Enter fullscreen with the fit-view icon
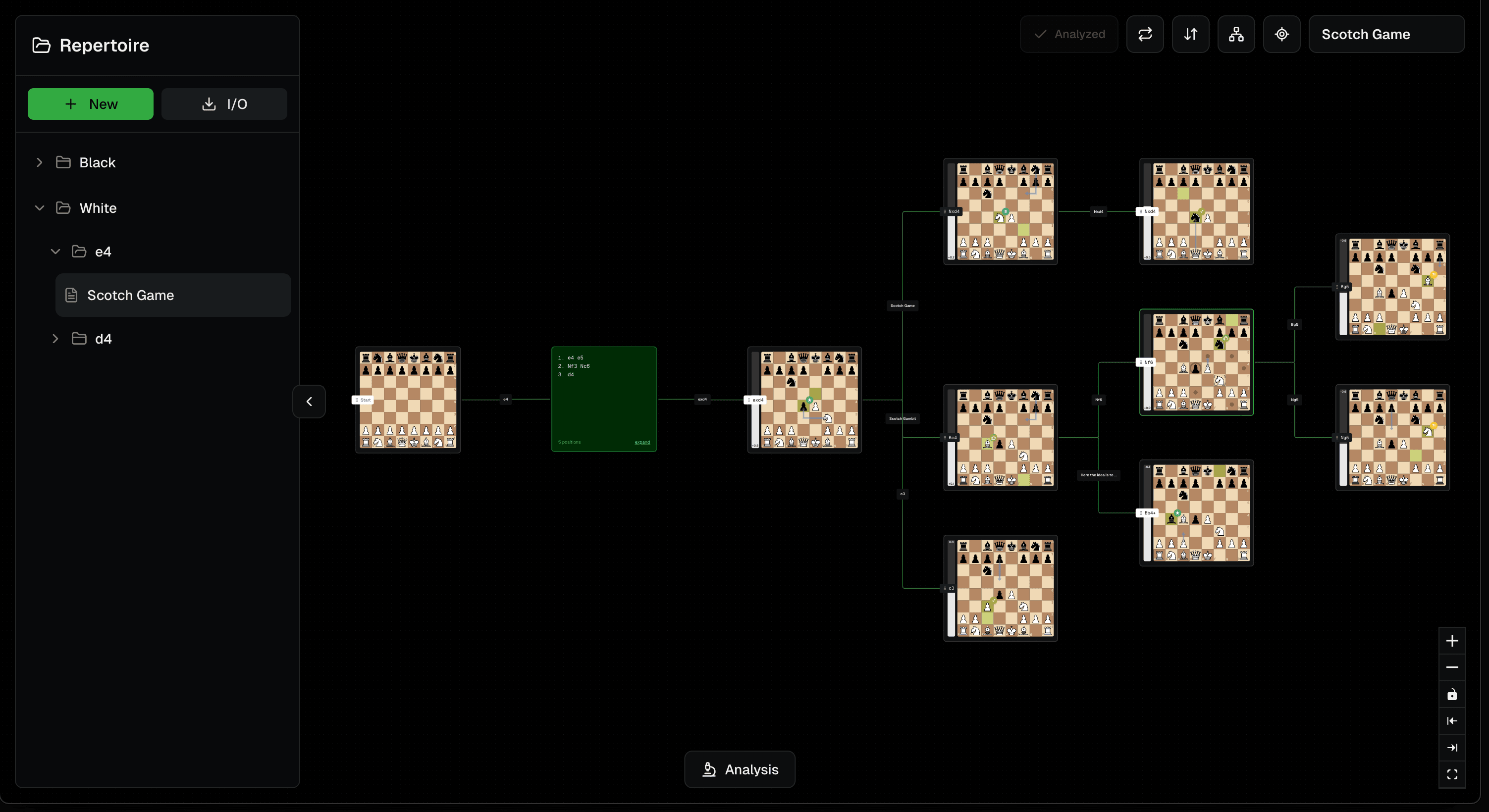Screen dimensions: 1489x812 1452,775
